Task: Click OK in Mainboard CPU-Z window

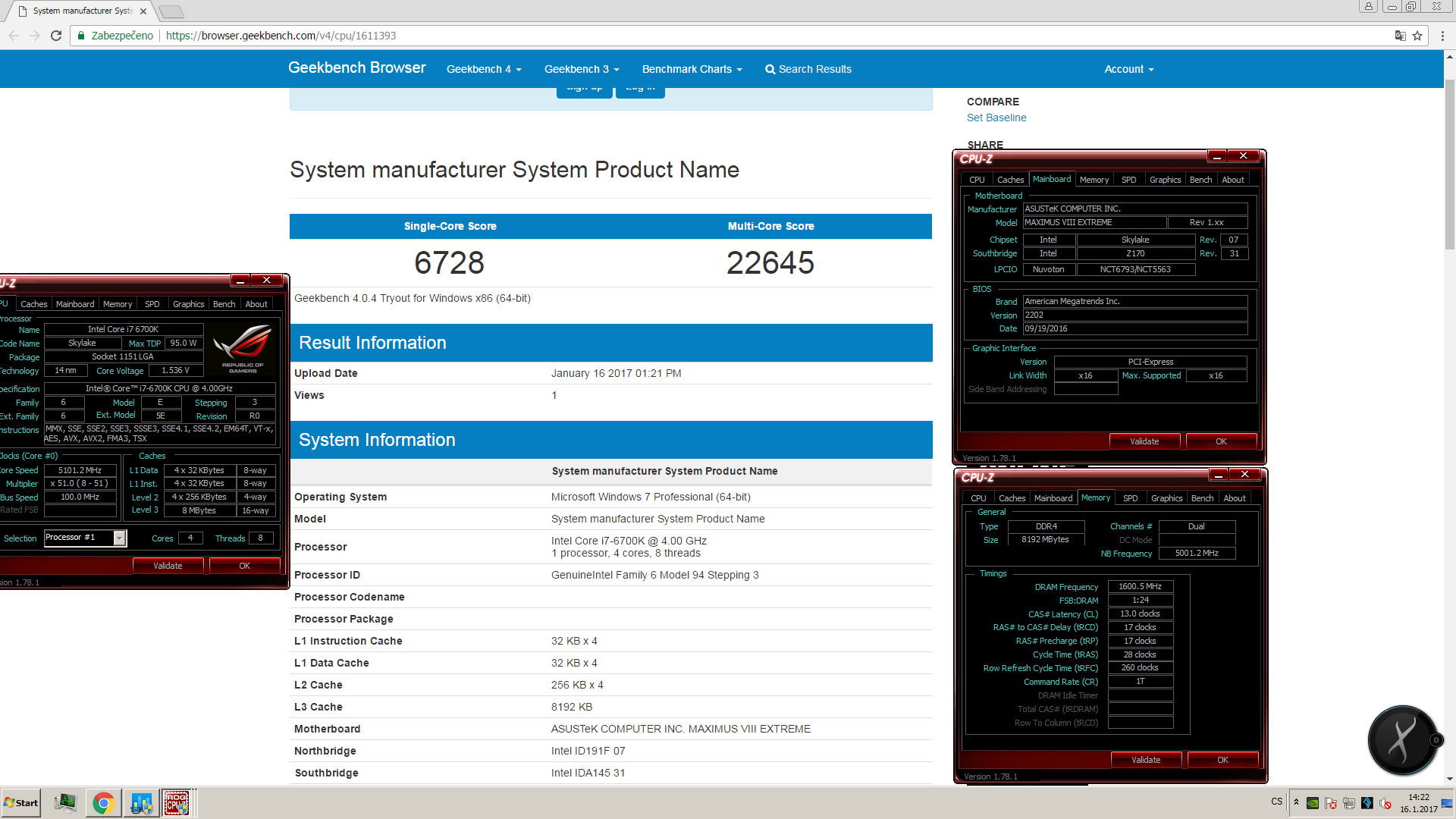Action: tap(1221, 441)
